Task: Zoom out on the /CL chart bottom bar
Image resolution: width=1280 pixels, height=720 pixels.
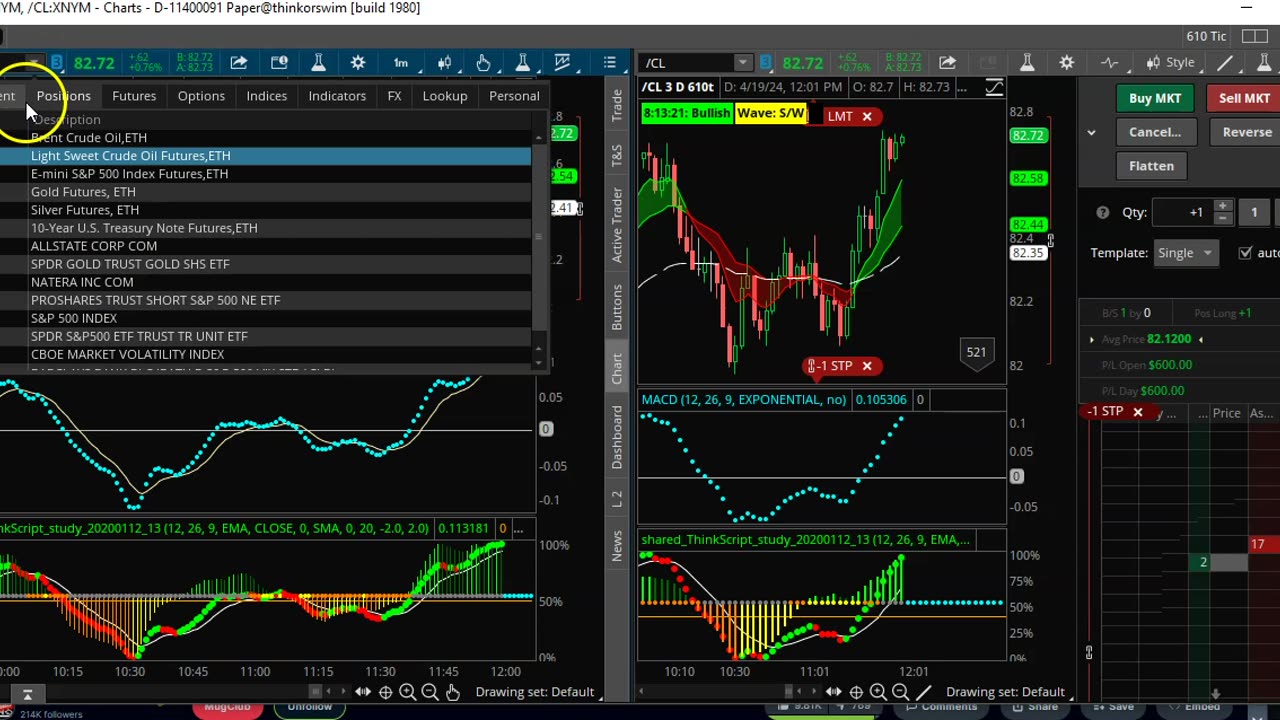Action: point(900,692)
